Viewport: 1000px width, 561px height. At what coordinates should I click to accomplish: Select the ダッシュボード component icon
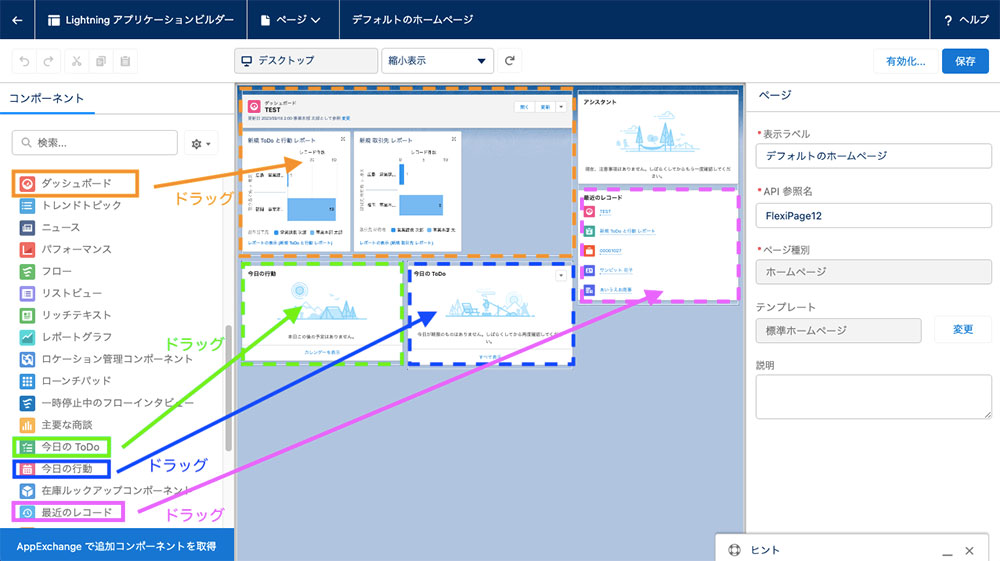pos(27,184)
